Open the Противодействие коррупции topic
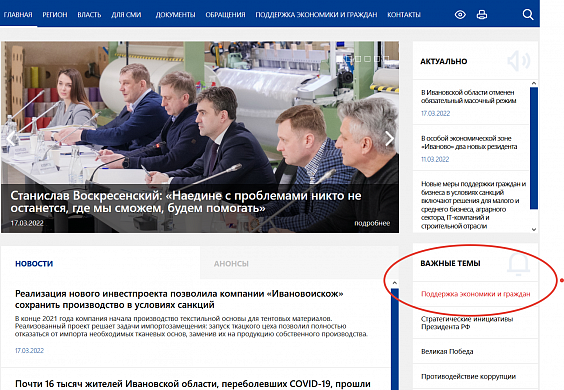The width and height of the screenshot is (564, 390). point(468,376)
